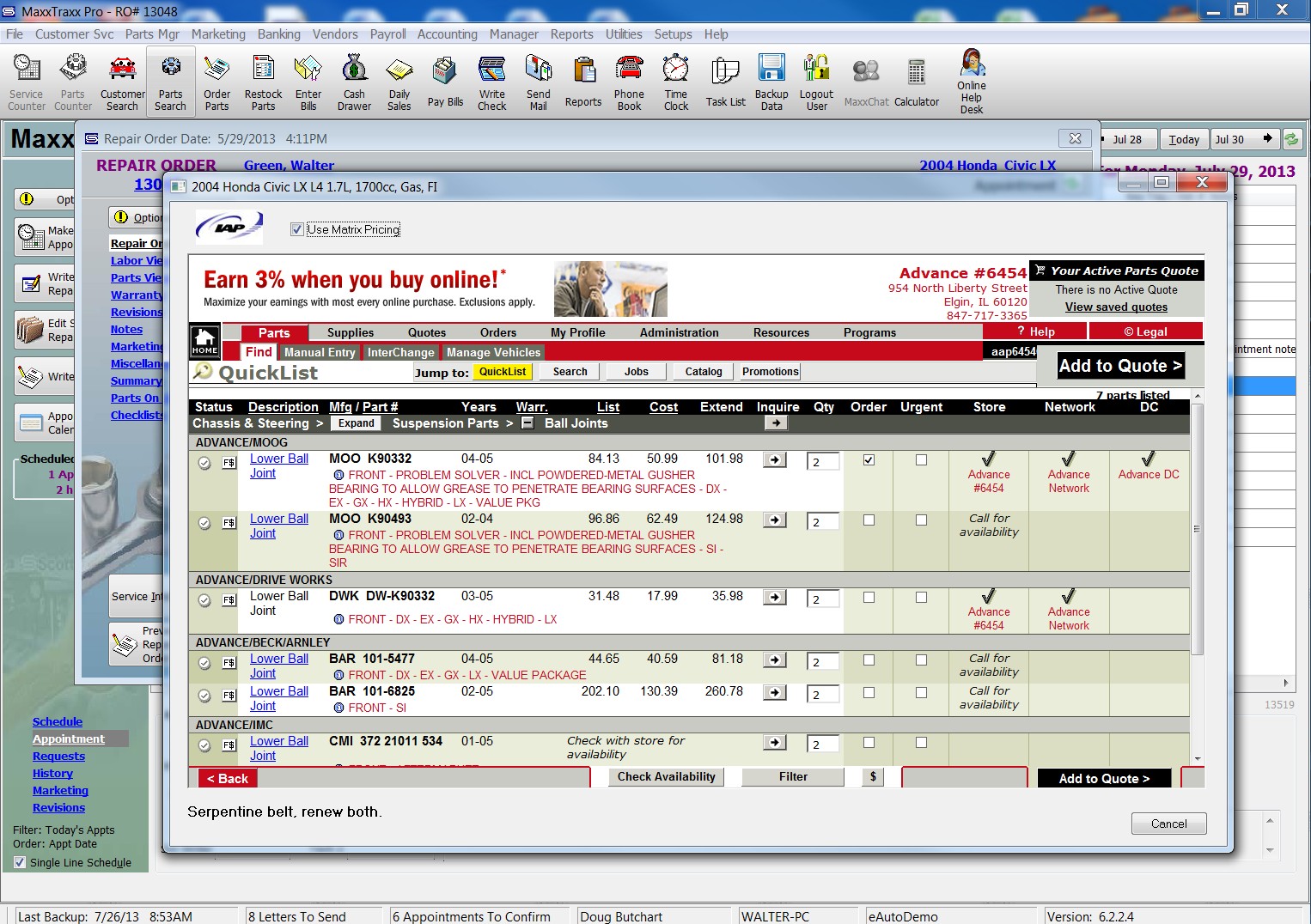The width and height of the screenshot is (1311, 924).
Task: Click inquire arrow for MOO K90332
Action: tap(775, 460)
